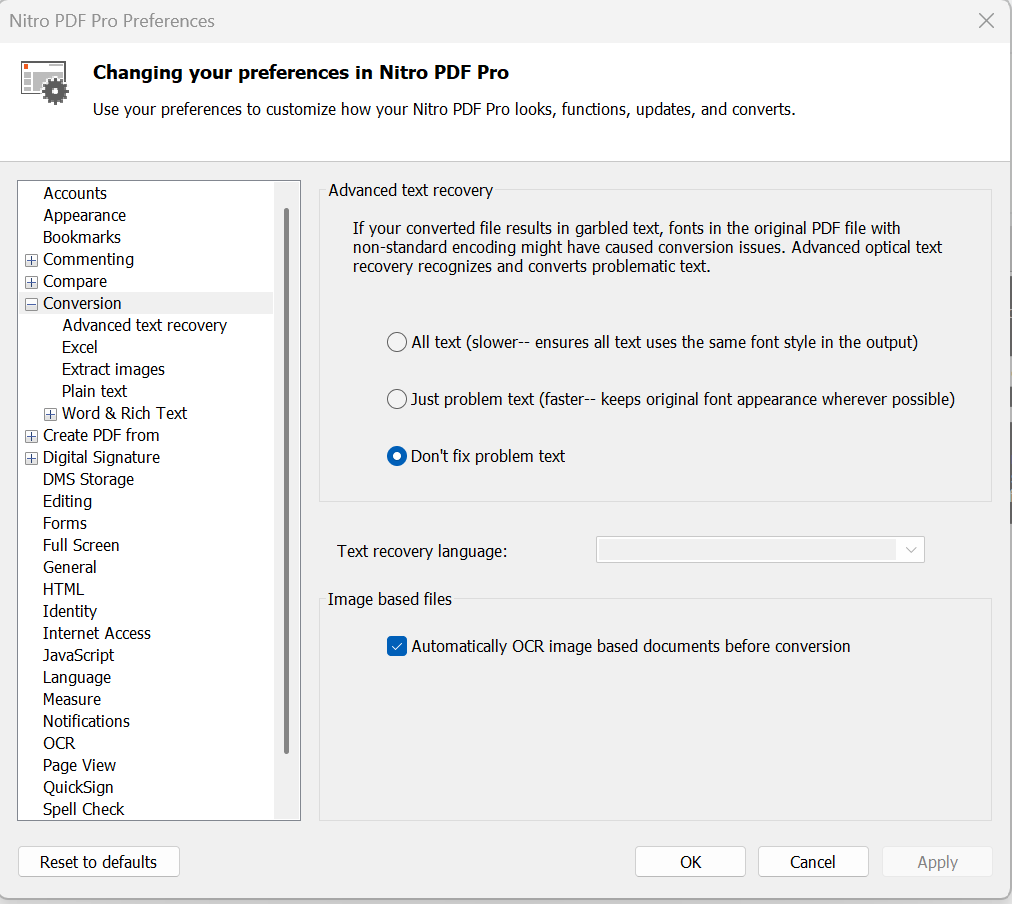The height and width of the screenshot is (904, 1012).
Task: Expand the Create PDF from node
Action: pyautogui.click(x=31, y=436)
